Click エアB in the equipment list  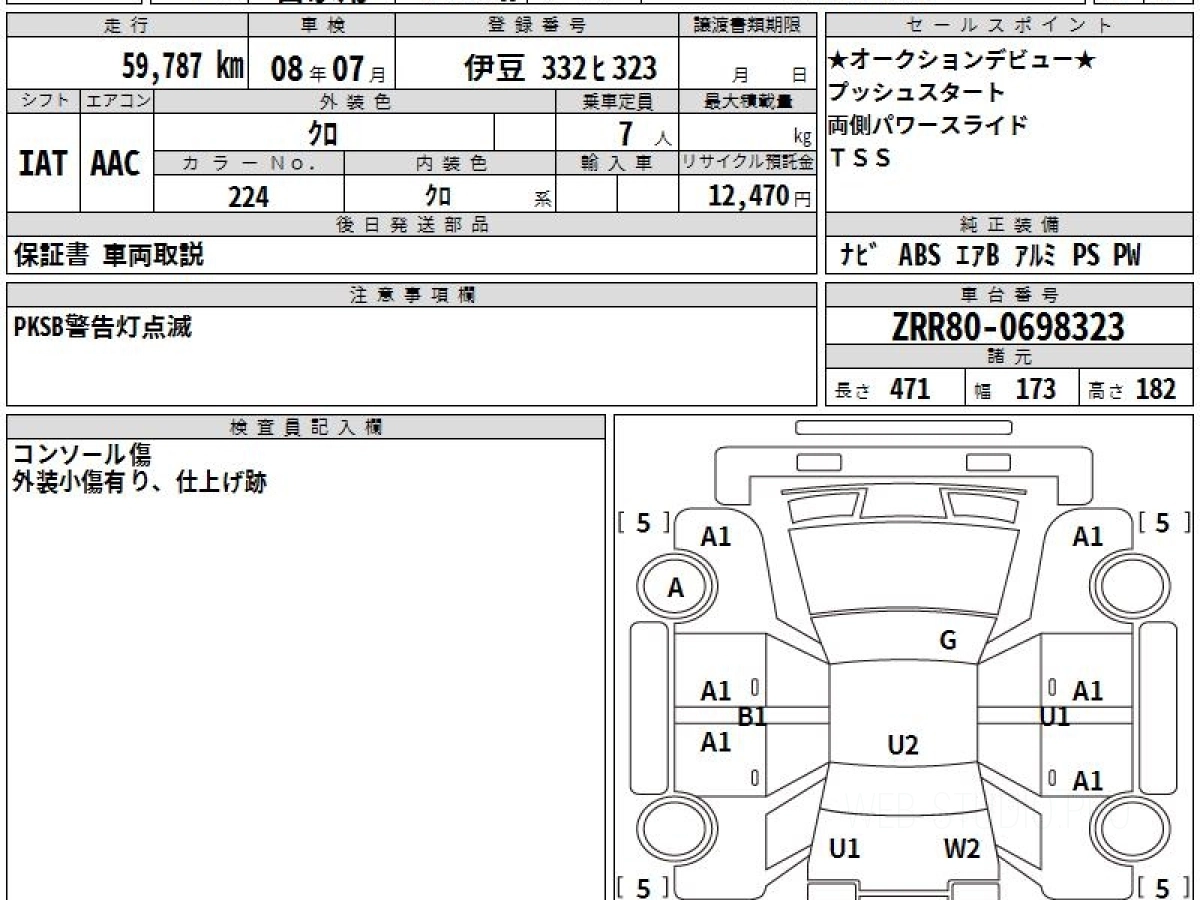(x=977, y=255)
